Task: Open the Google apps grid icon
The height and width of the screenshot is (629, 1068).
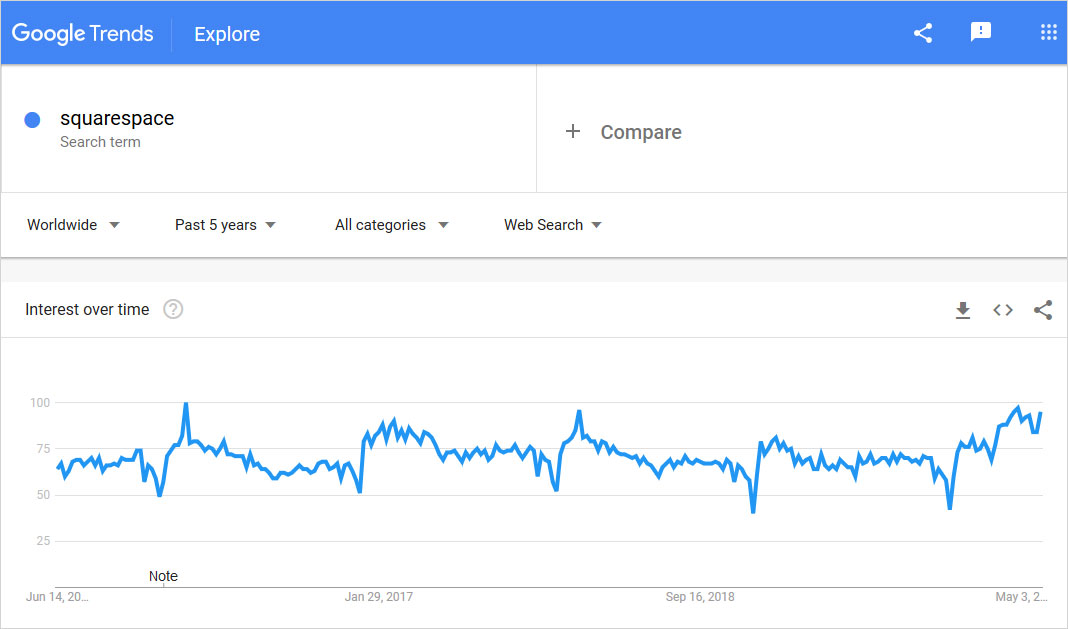Action: click(x=1048, y=33)
